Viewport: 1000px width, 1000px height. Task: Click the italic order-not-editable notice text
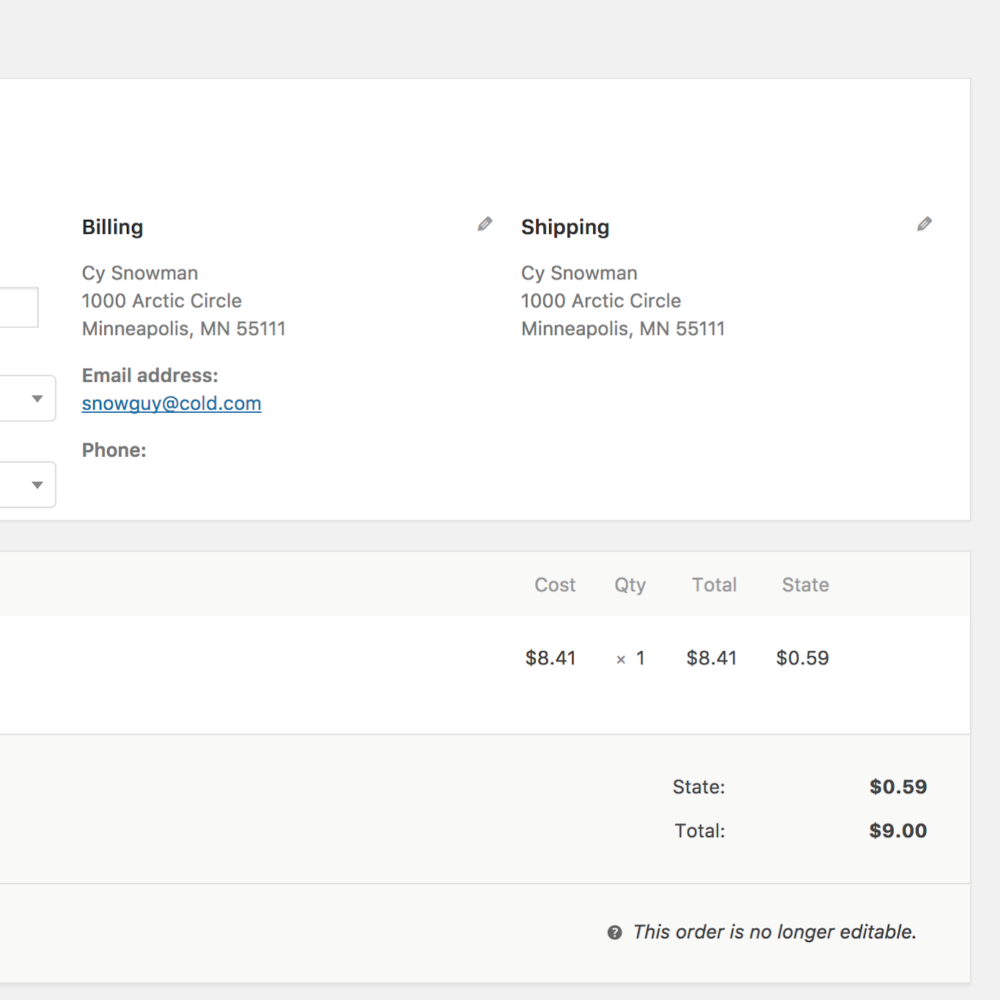tap(773, 931)
